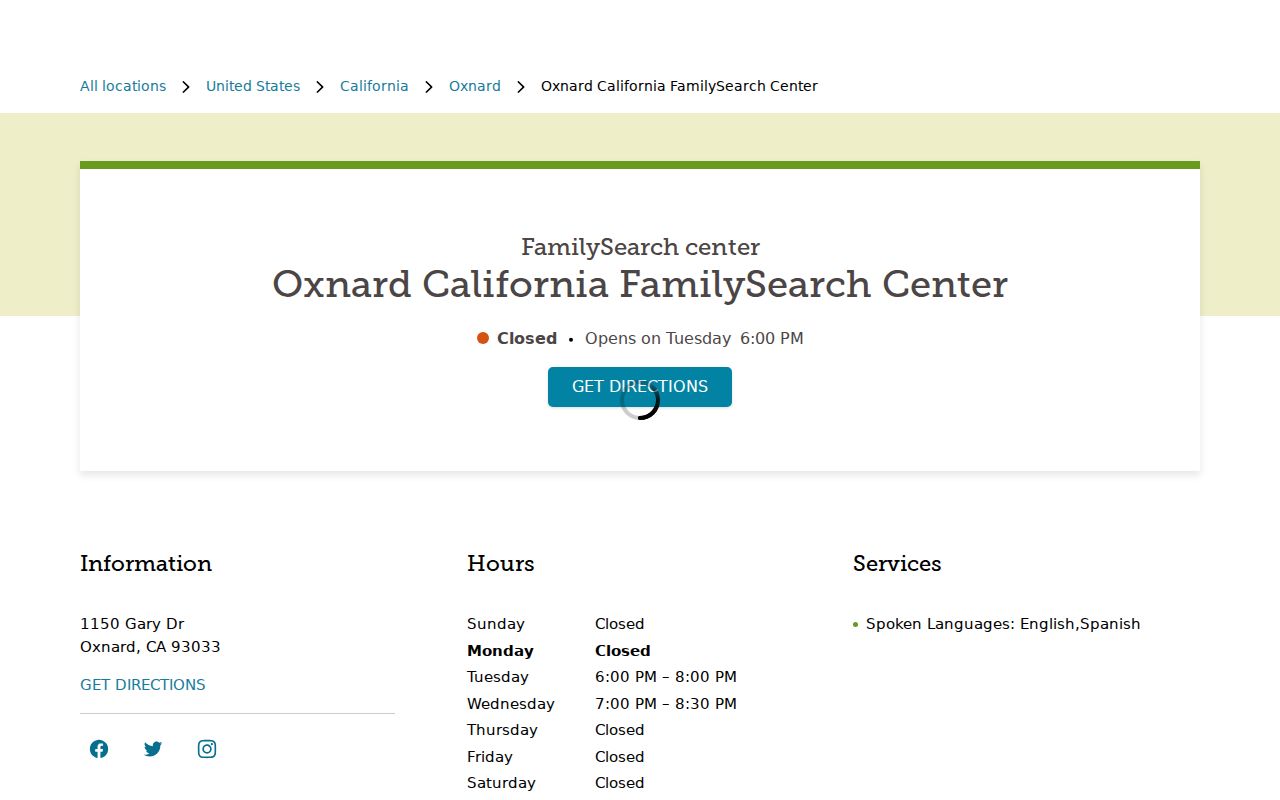Click the Opens on Tuesday 6:00 PM status
Screen dimensions: 1280x800
[x=694, y=339]
